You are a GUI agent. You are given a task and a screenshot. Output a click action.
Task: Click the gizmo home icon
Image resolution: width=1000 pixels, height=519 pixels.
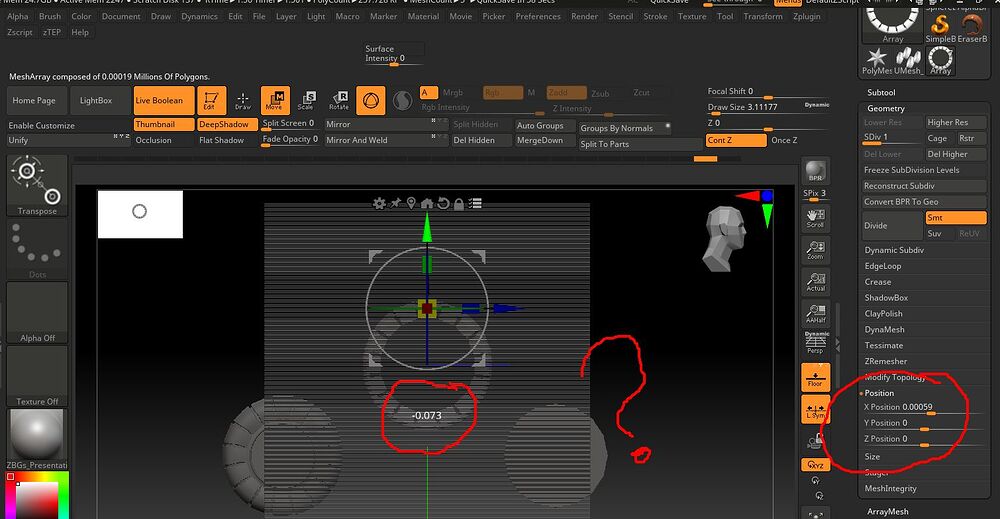pos(427,203)
